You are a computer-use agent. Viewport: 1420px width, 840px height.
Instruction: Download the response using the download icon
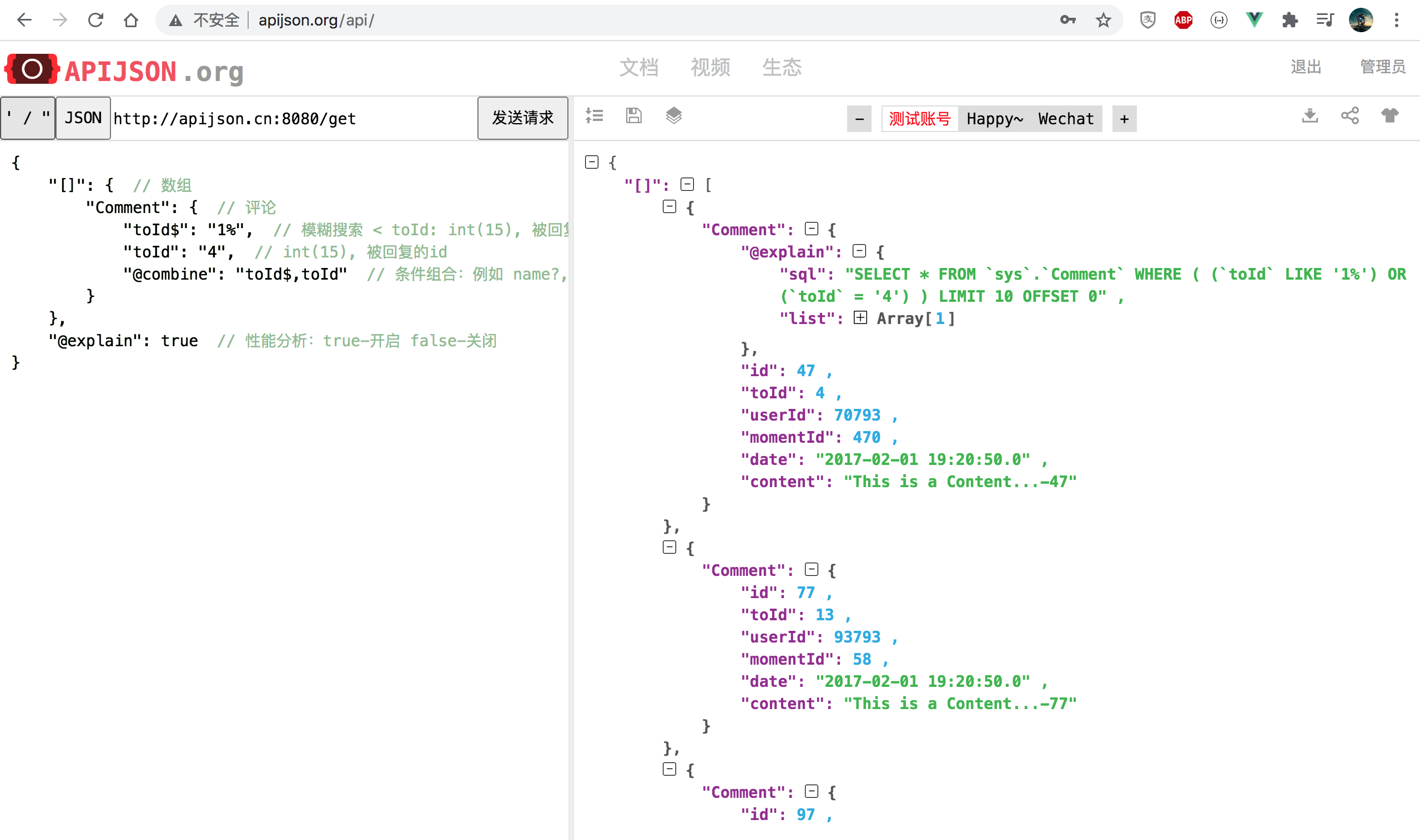coord(1310,116)
